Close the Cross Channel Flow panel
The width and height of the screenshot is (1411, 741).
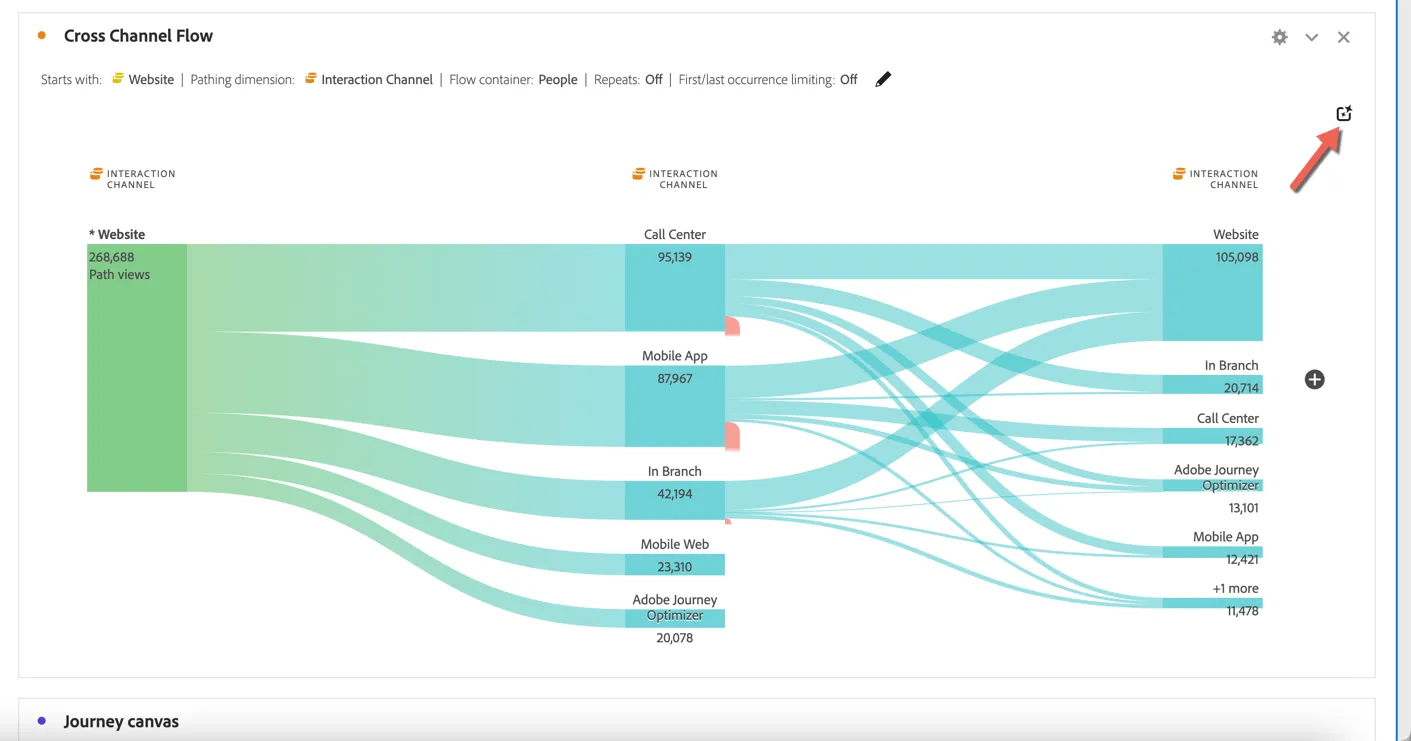pos(1343,37)
